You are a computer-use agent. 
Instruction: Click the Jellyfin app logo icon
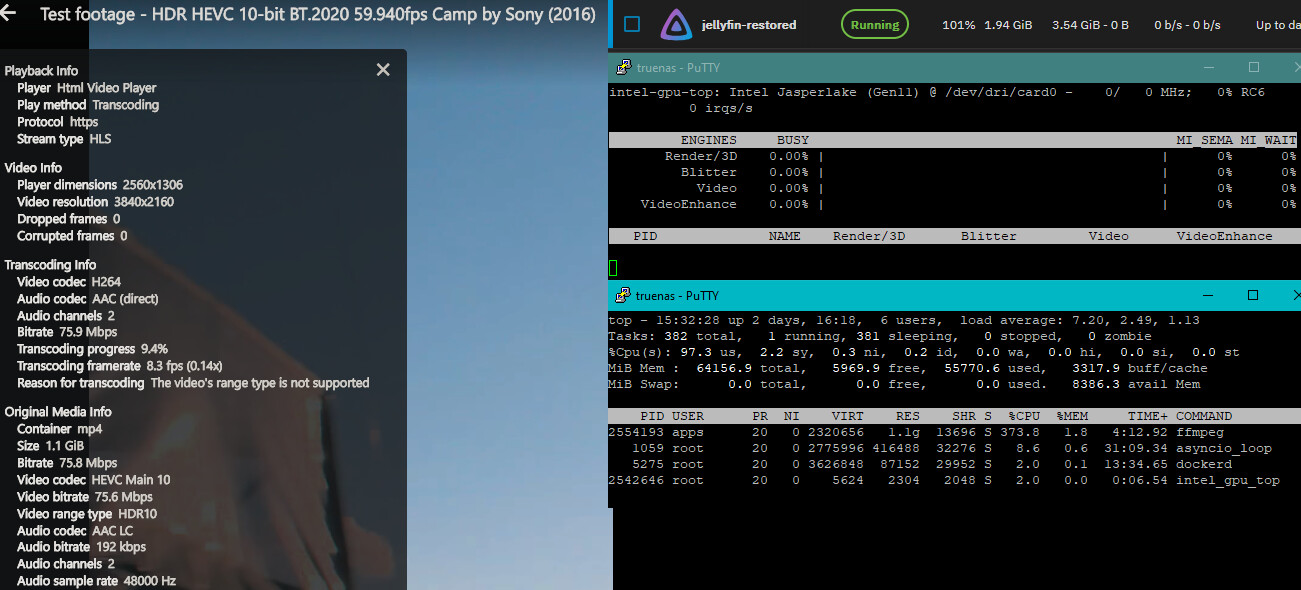tap(677, 25)
